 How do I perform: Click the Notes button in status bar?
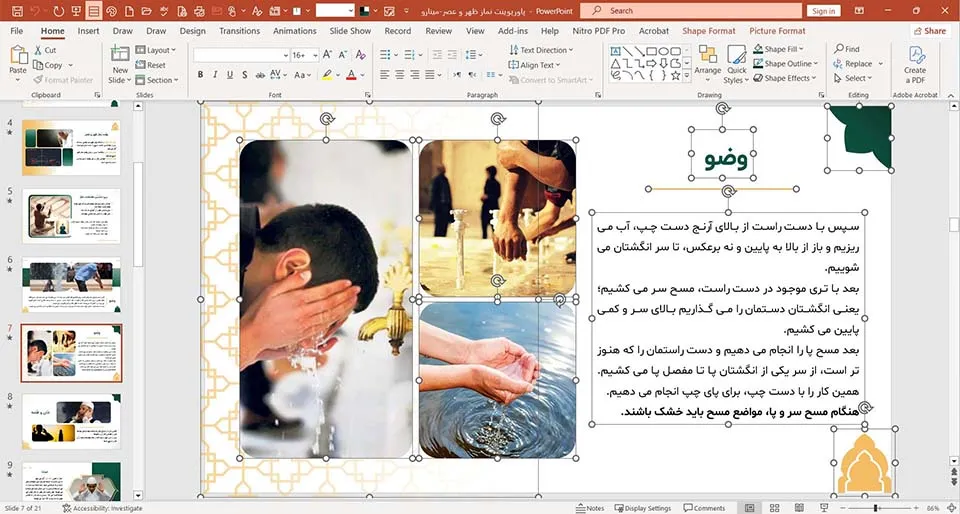[x=590, y=508]
